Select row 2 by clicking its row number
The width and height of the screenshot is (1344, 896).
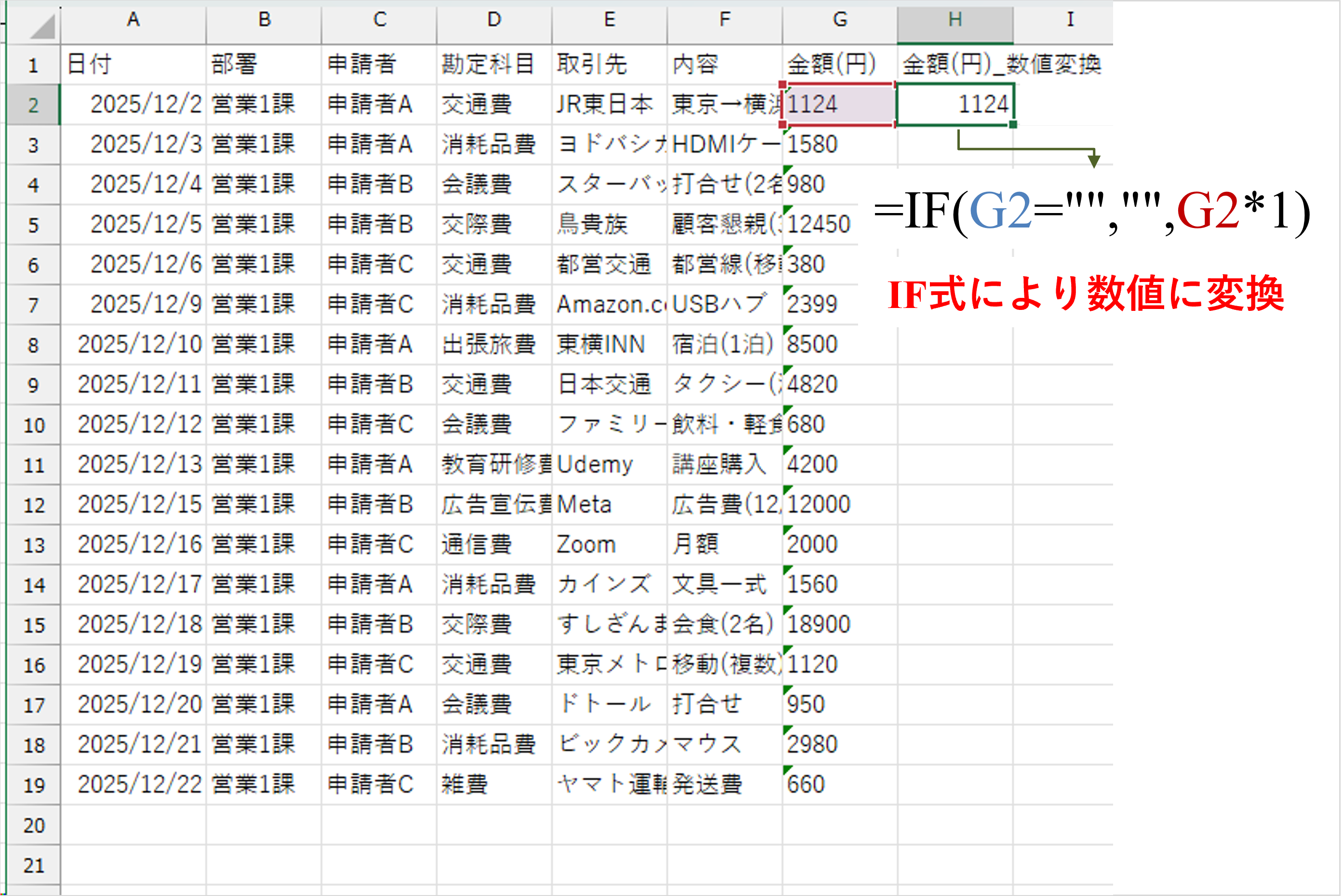click(x=33, y=105)
